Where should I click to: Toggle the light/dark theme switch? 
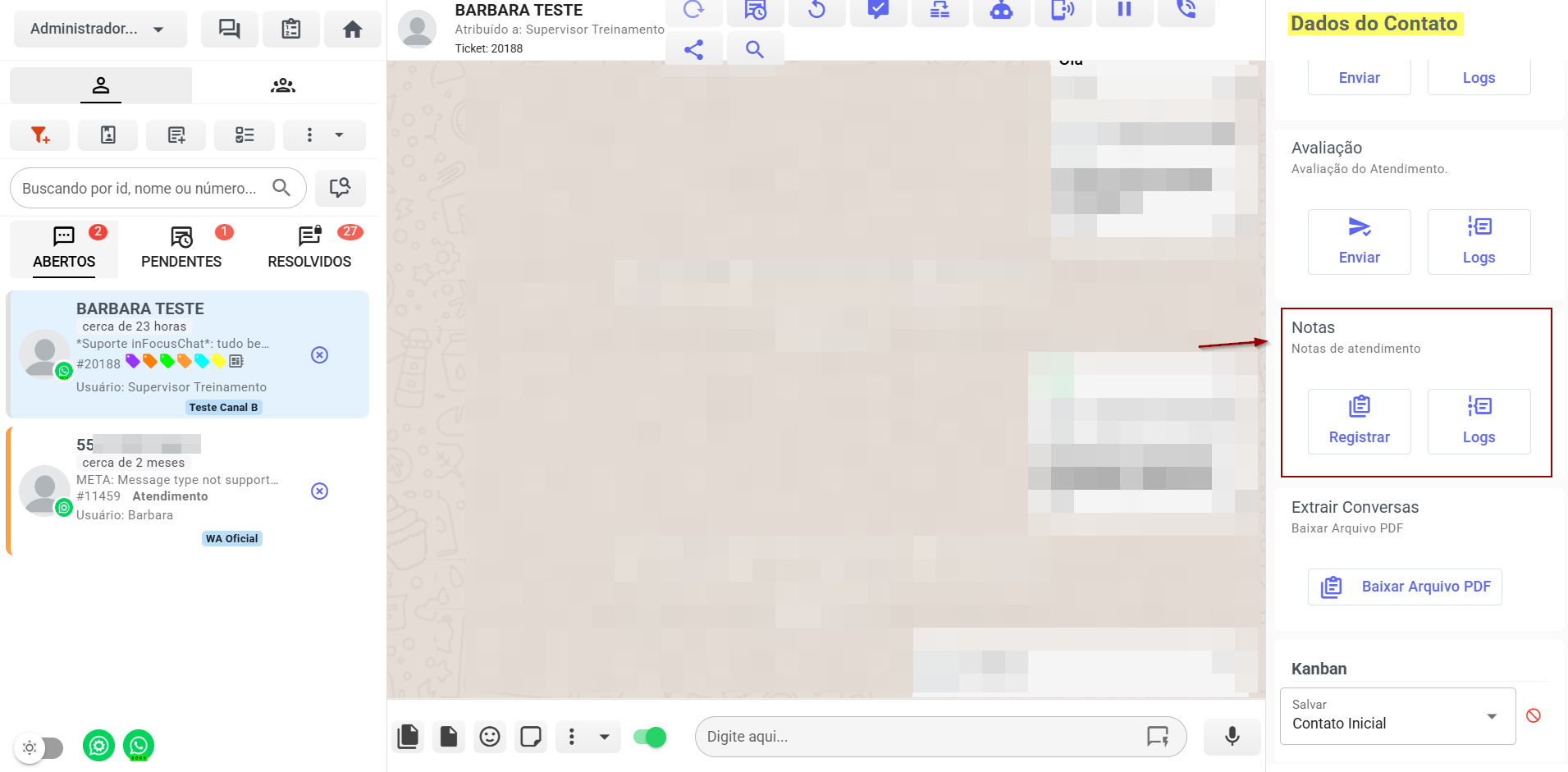tap(39, 747)
